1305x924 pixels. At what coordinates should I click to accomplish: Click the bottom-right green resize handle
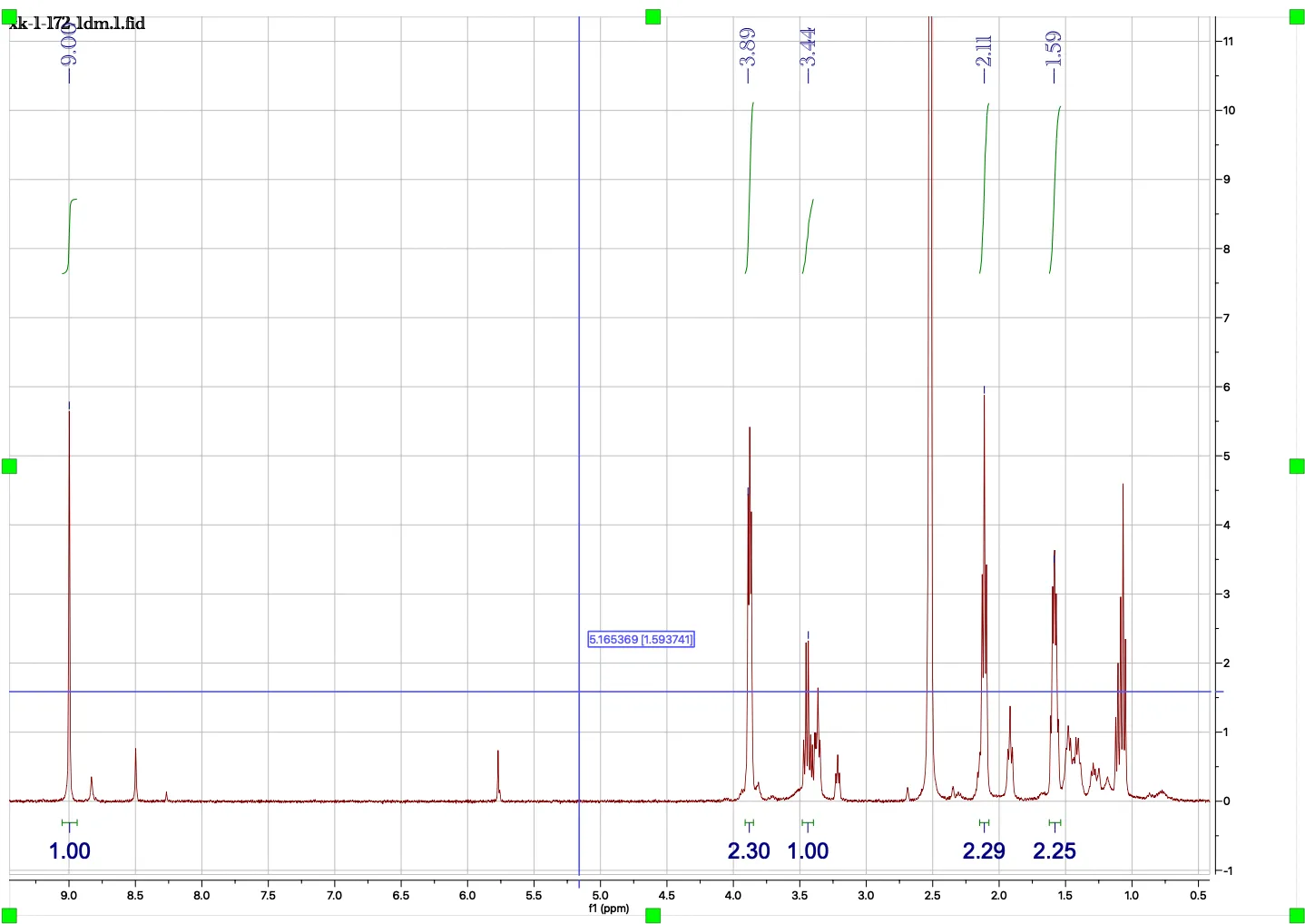coord(1297,916)
